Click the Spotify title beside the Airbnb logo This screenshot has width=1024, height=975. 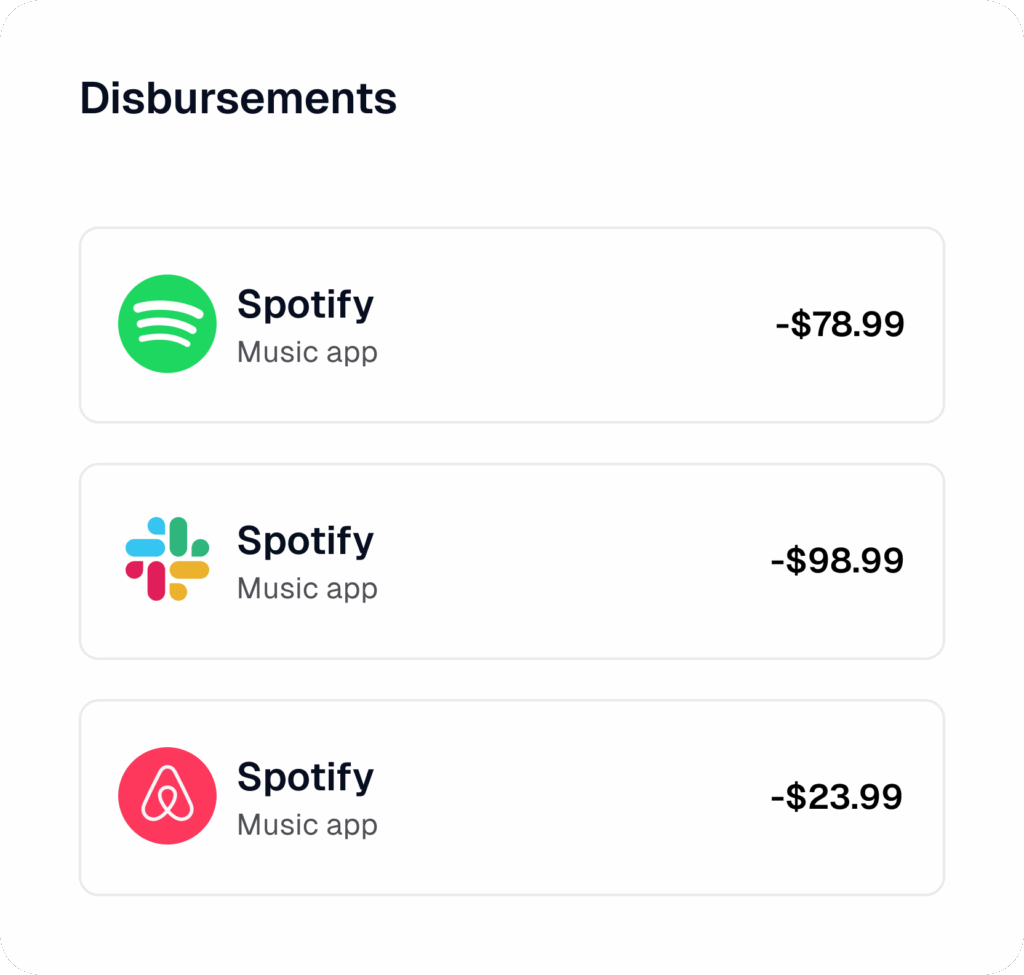point(305,776)
